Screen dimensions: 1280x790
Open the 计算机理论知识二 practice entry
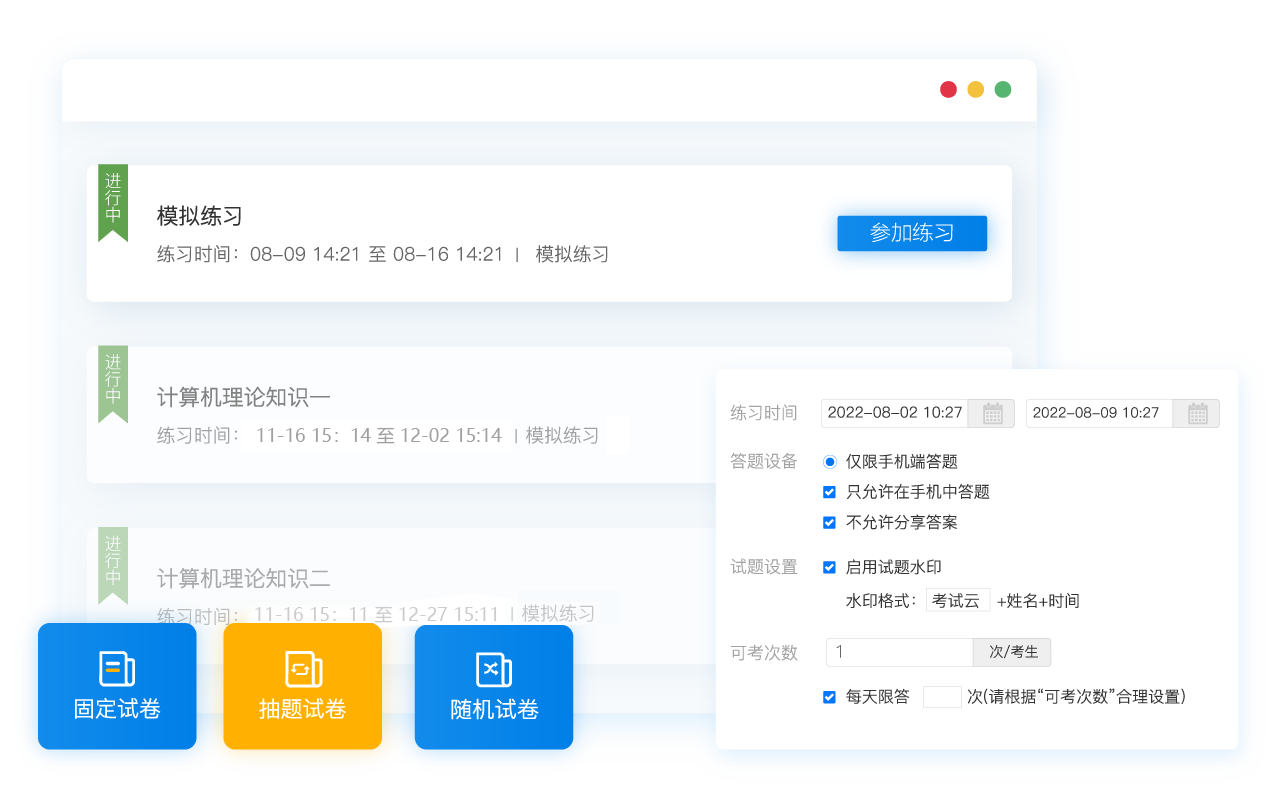pos(244,579)
